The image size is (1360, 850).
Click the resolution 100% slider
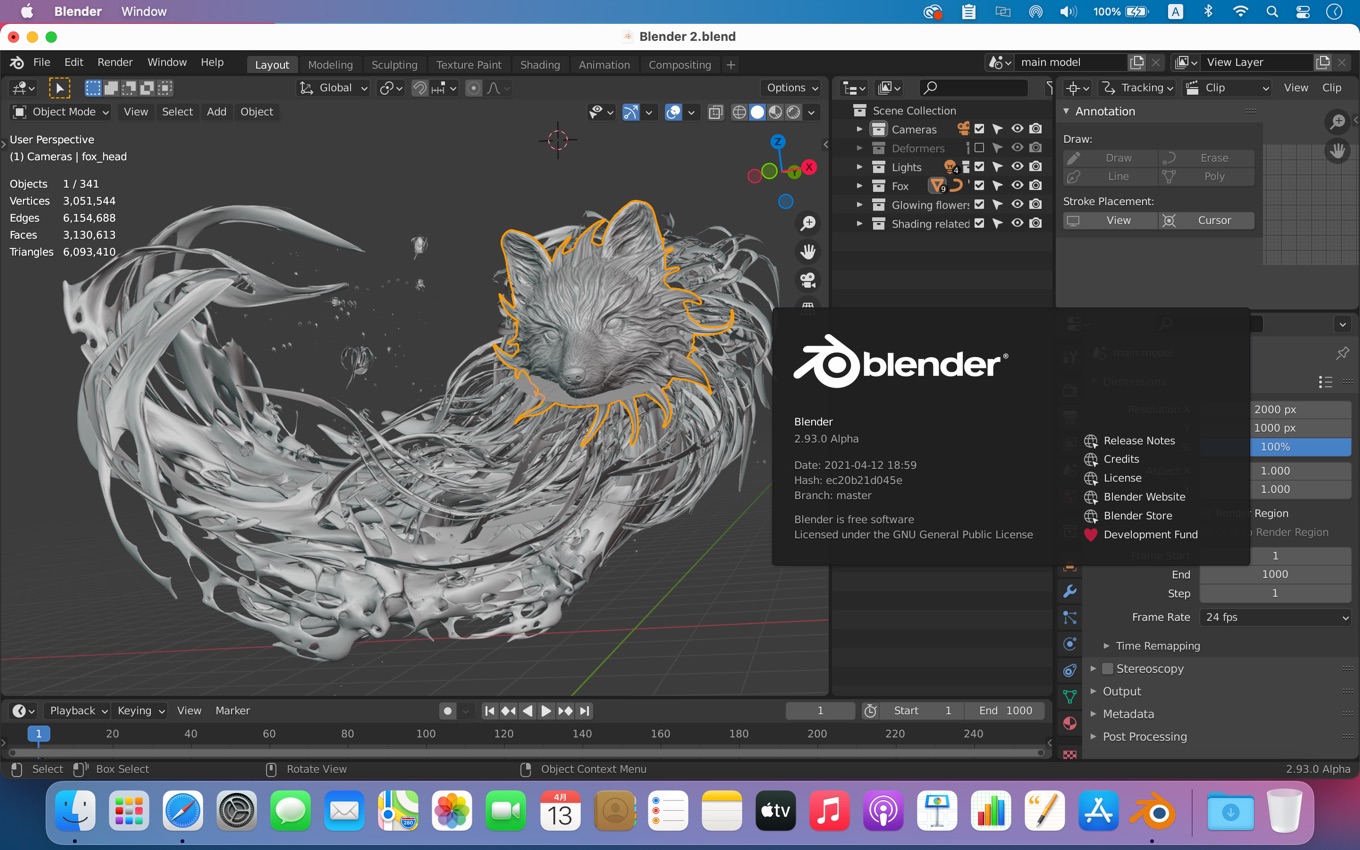(x=1275, y=447)
